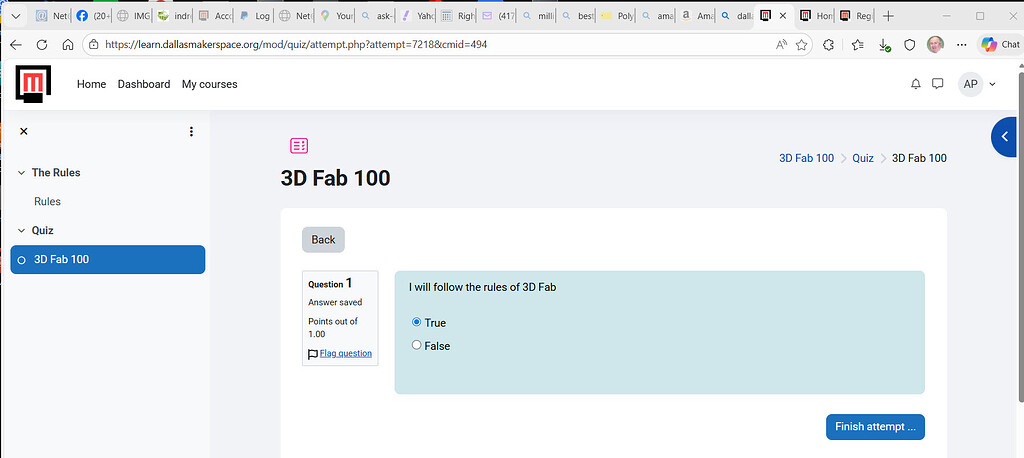This screenshot has height=458, width=1024.
Task: Collapse the Quiz section chevron
Action: coord(22,230)
